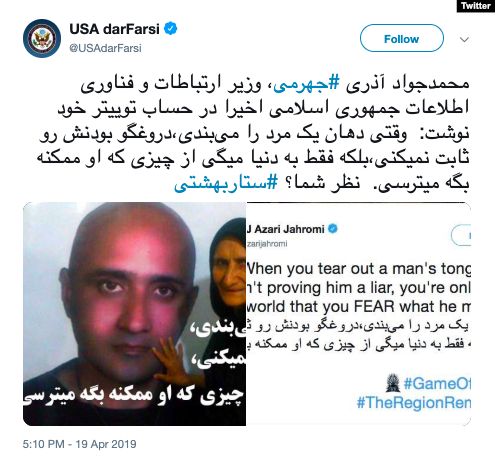Click the Twitter label in corner
The image size is (495, 457).
476,6
